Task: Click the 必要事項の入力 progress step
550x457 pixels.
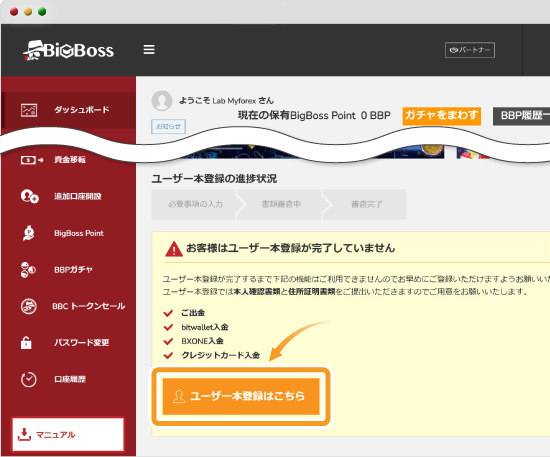Action: click(195, 204)
